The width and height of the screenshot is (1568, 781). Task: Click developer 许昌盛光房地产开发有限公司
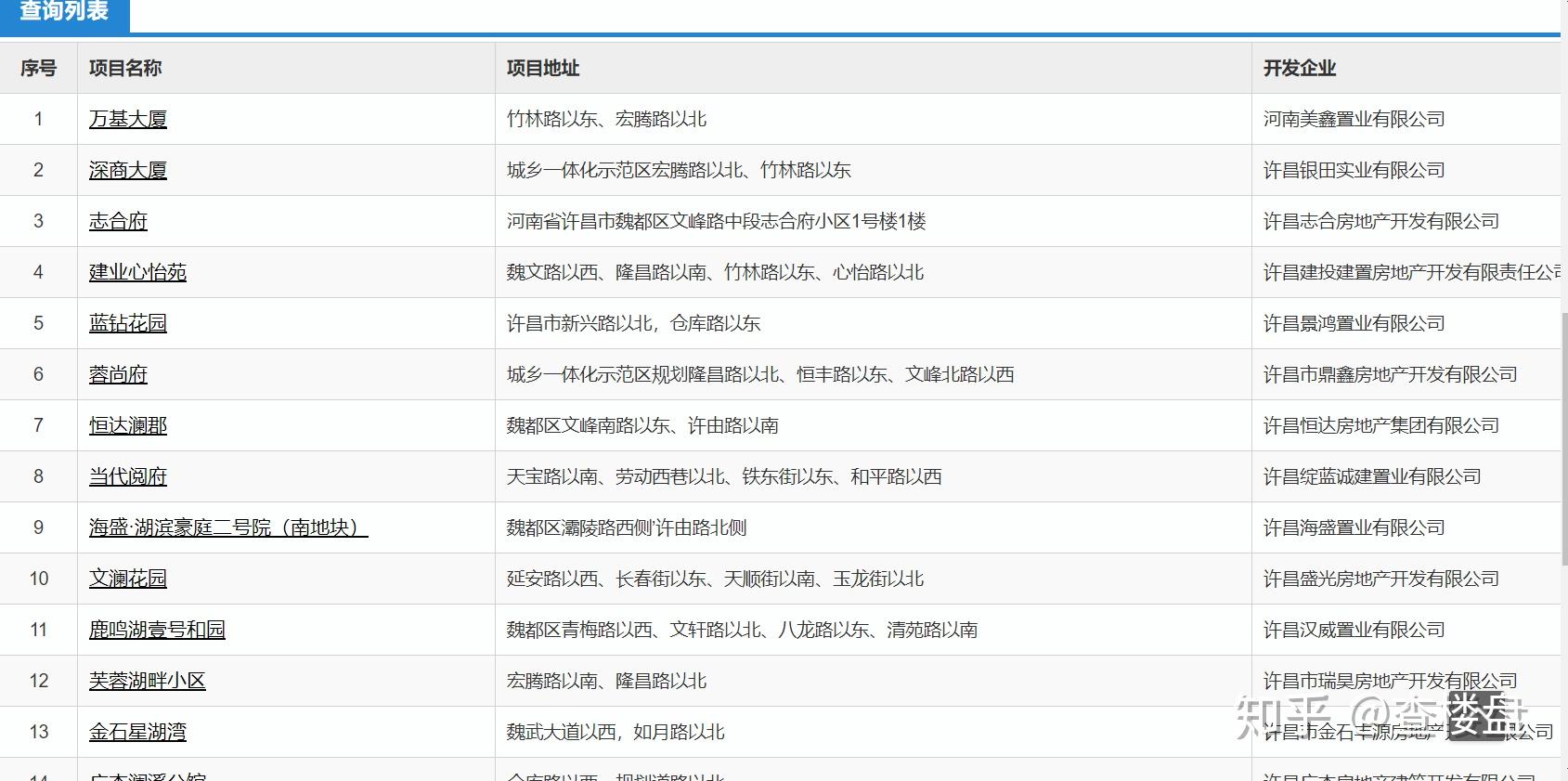(x=1381, y=579)
